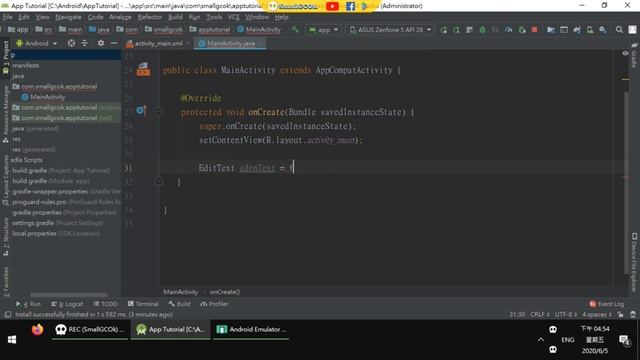Click fold end marker on line 32

coord(159,181)
